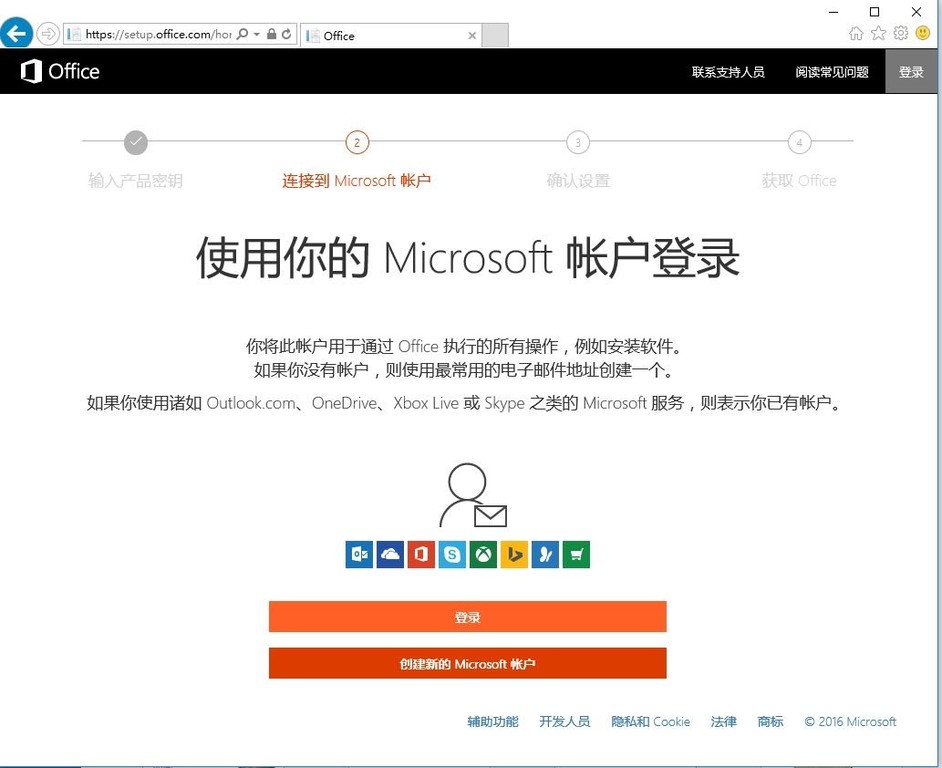Open 联系支持人员 in header
The width and height of the screenshot is (942, 768).
pyautogui.click(x=728, y=72)
